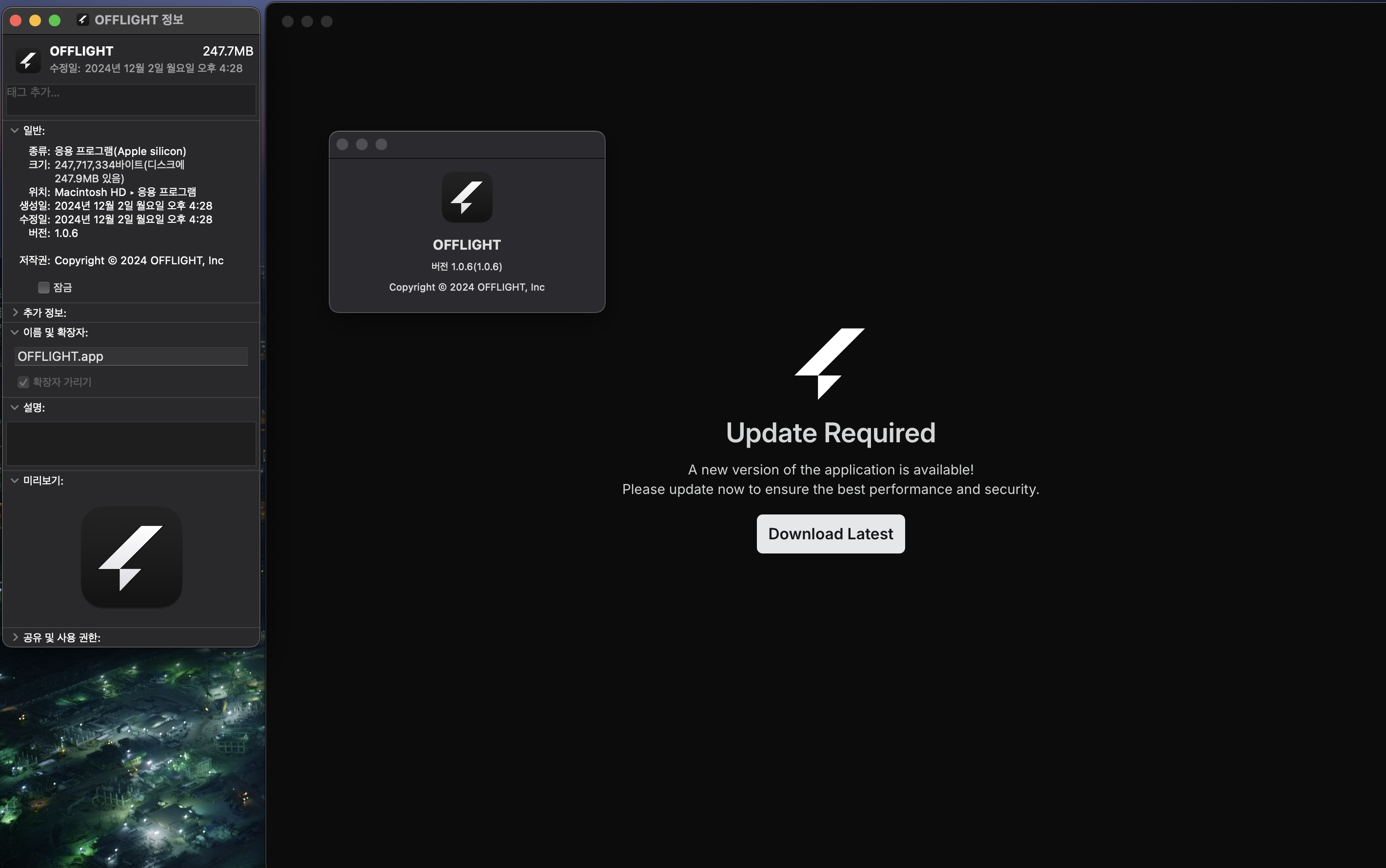Click the OFFLIGHT.app name field

click(x=131, y=356)
